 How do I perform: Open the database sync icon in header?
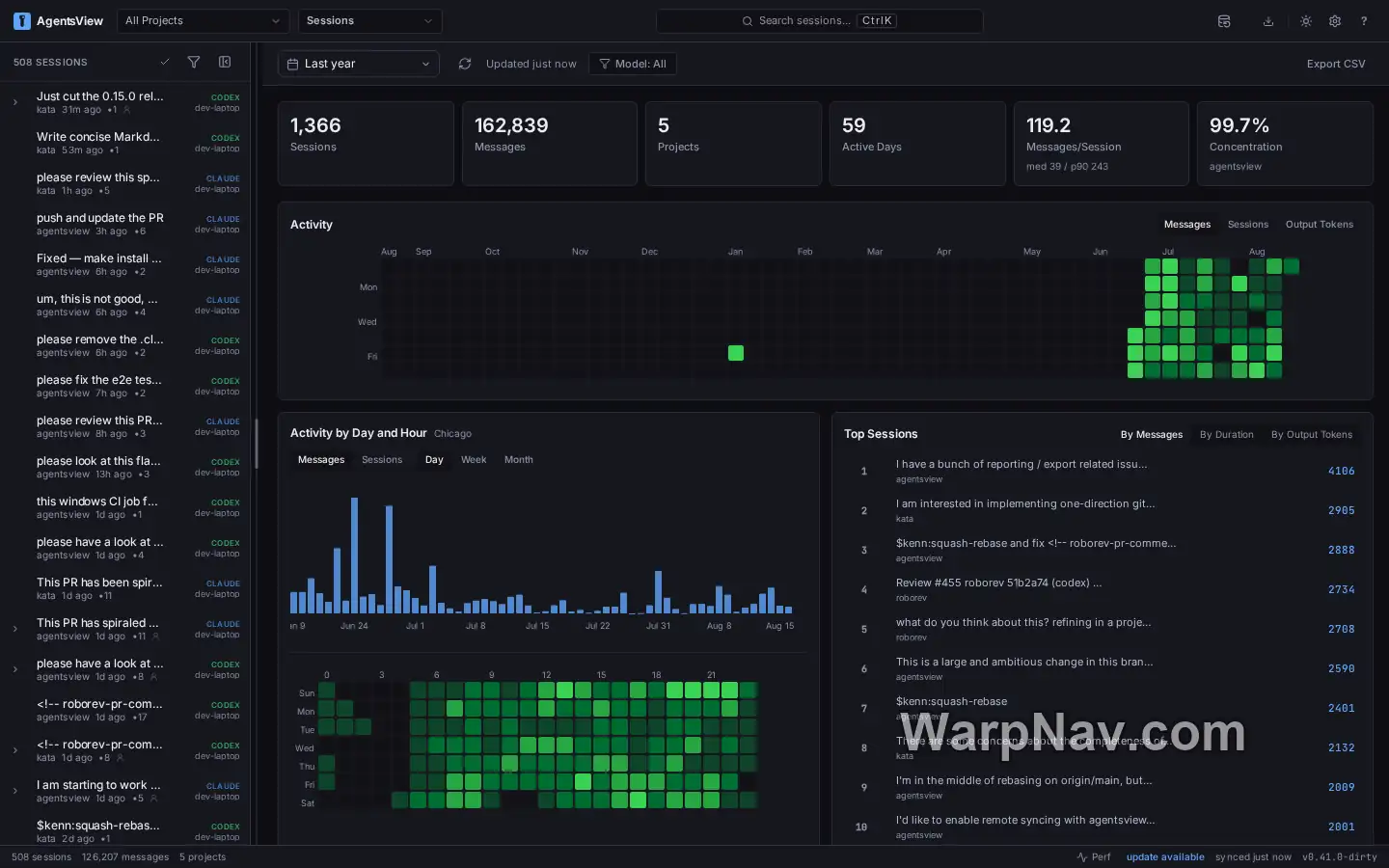(x=1224, y=21)
